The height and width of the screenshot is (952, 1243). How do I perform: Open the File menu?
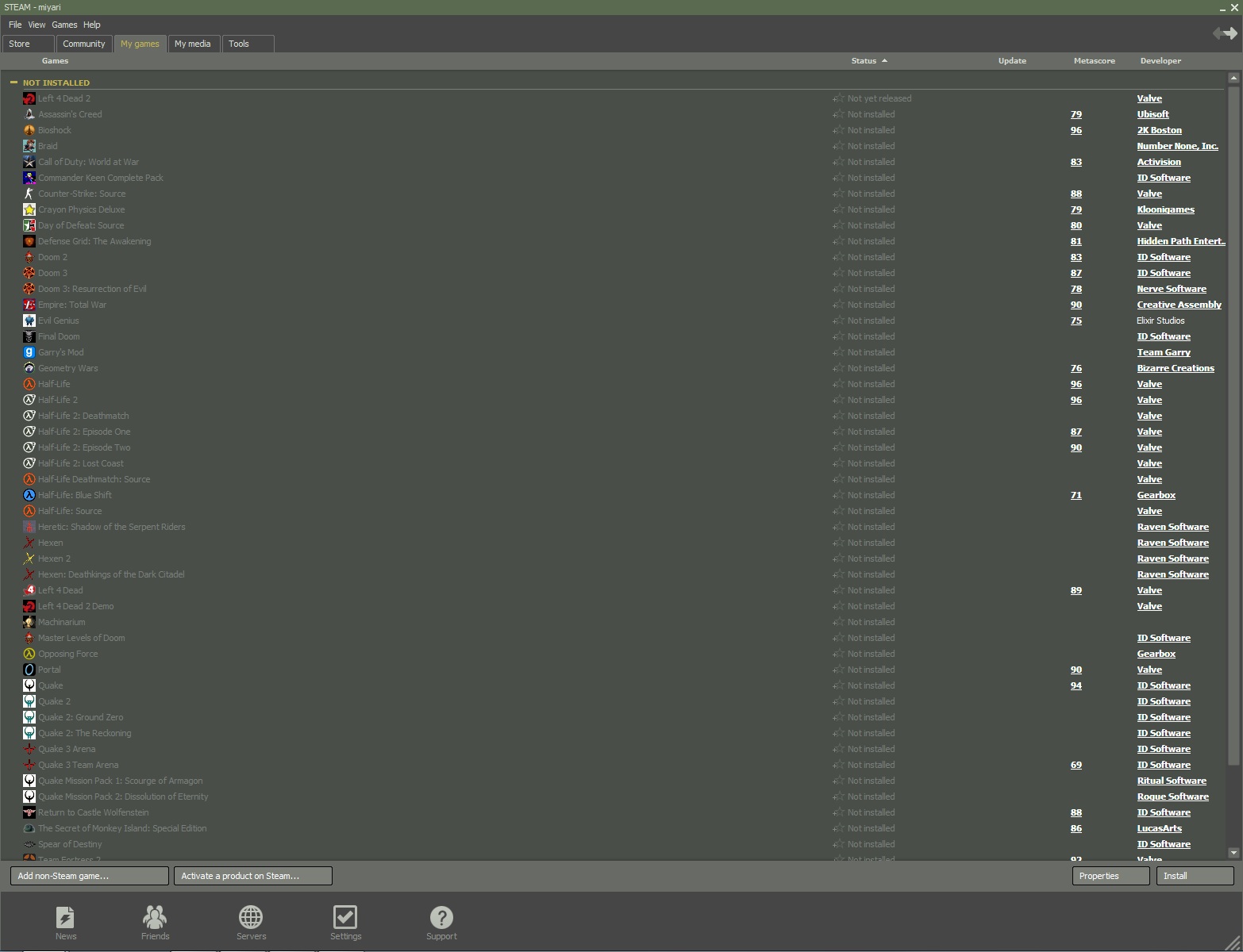pos(15,25)
